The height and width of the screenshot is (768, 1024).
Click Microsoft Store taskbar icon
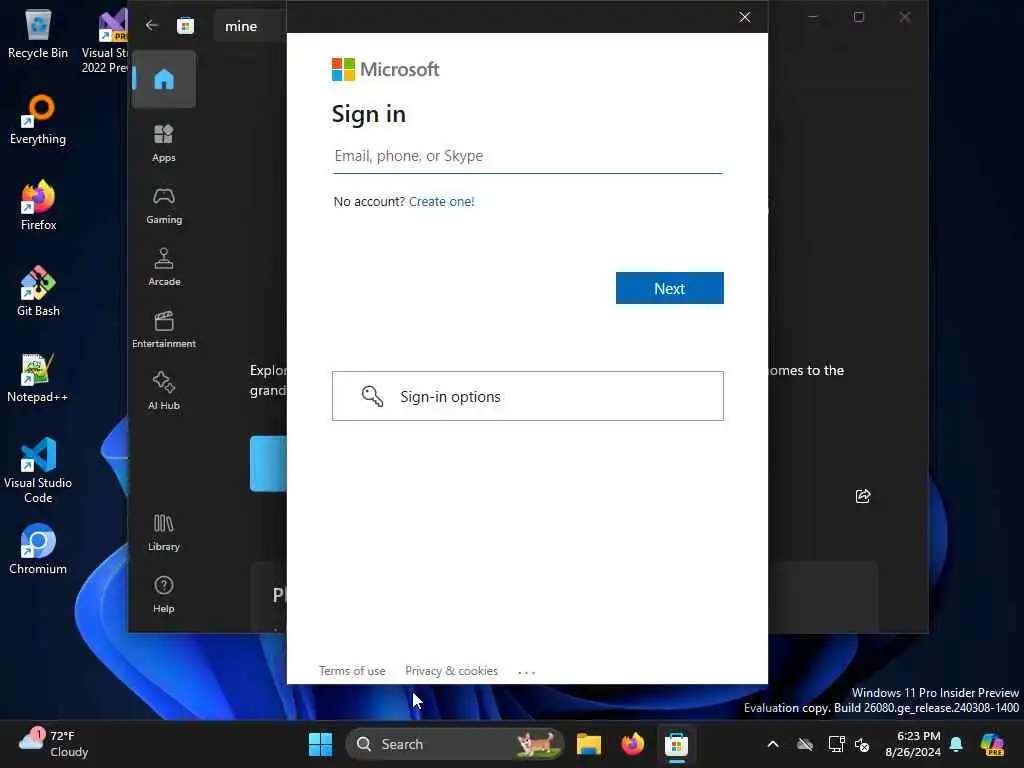(677, 744)
